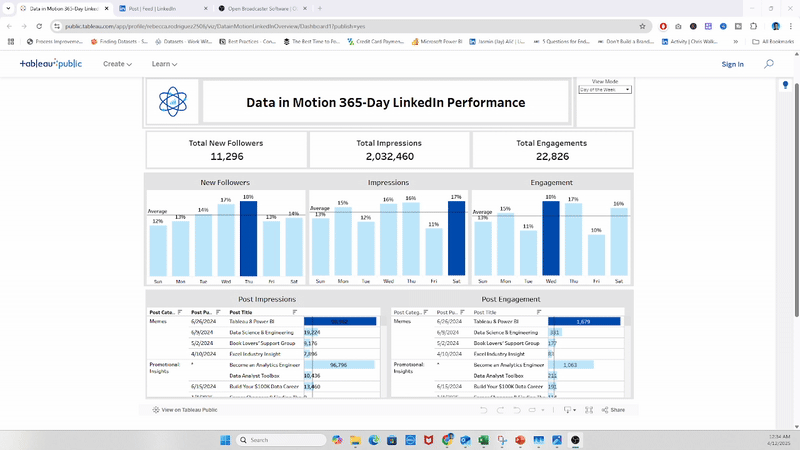800x450 pixels.
Task: Click the 1,679 engagement bar
Action: (584, 321)
